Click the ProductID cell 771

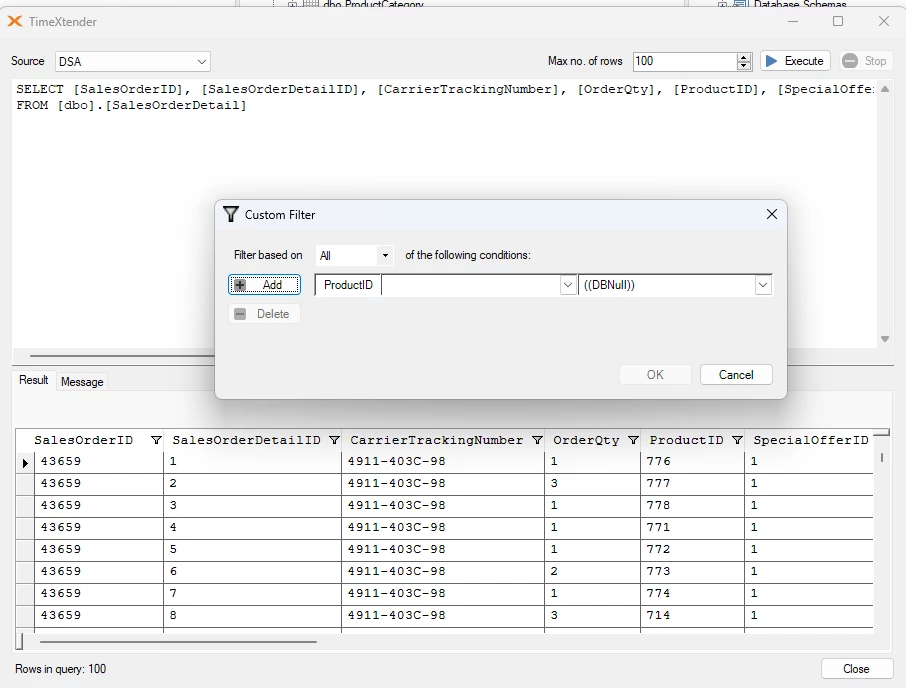pyautogui.click(x=692, y=527)
